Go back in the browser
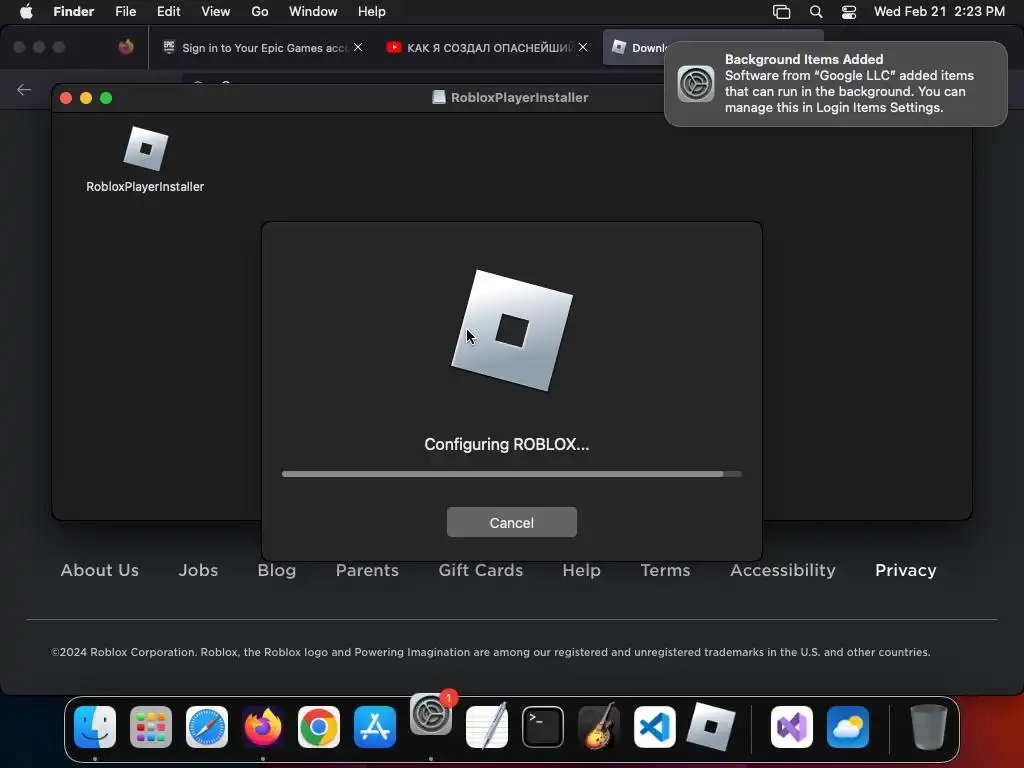The width and height of the screenshot is (1024, 768). pyautogui.click(x=24, y=90)
